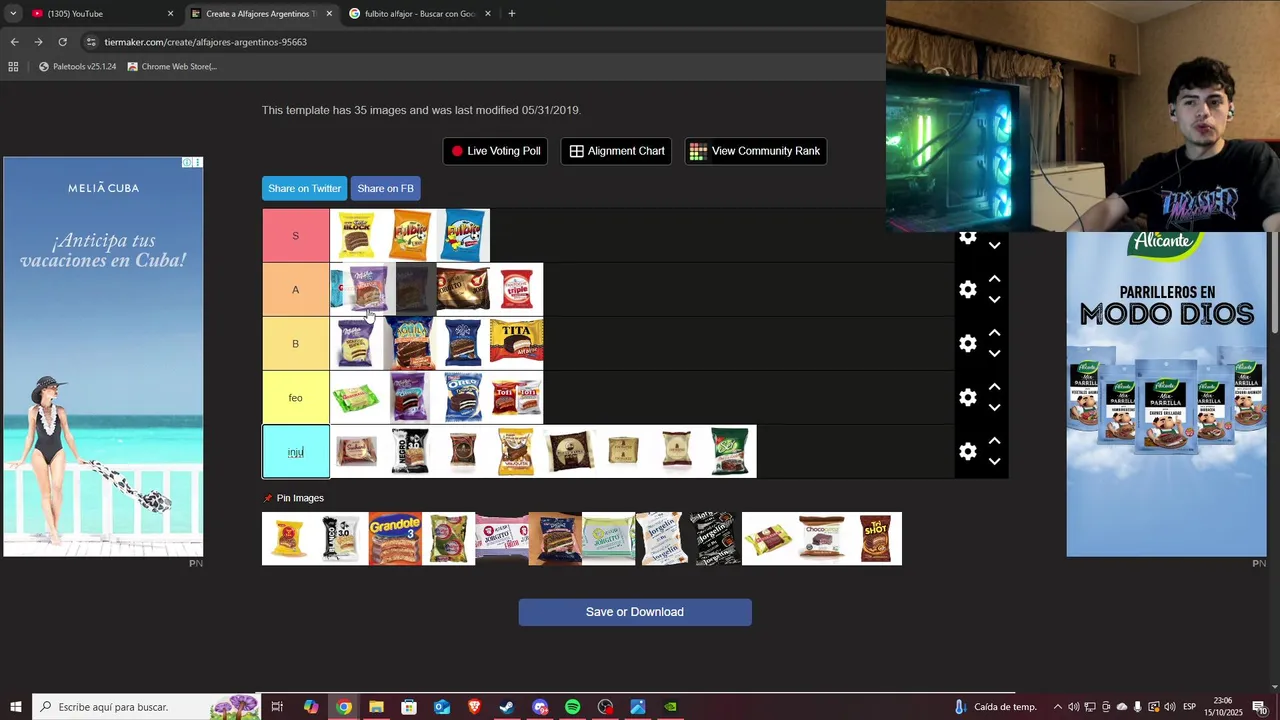Image resolution: width=1280 pixels, height=720 pixels.
Task: Select the blue Fulbito alfajor in tier S
Action: click(463, 235)
